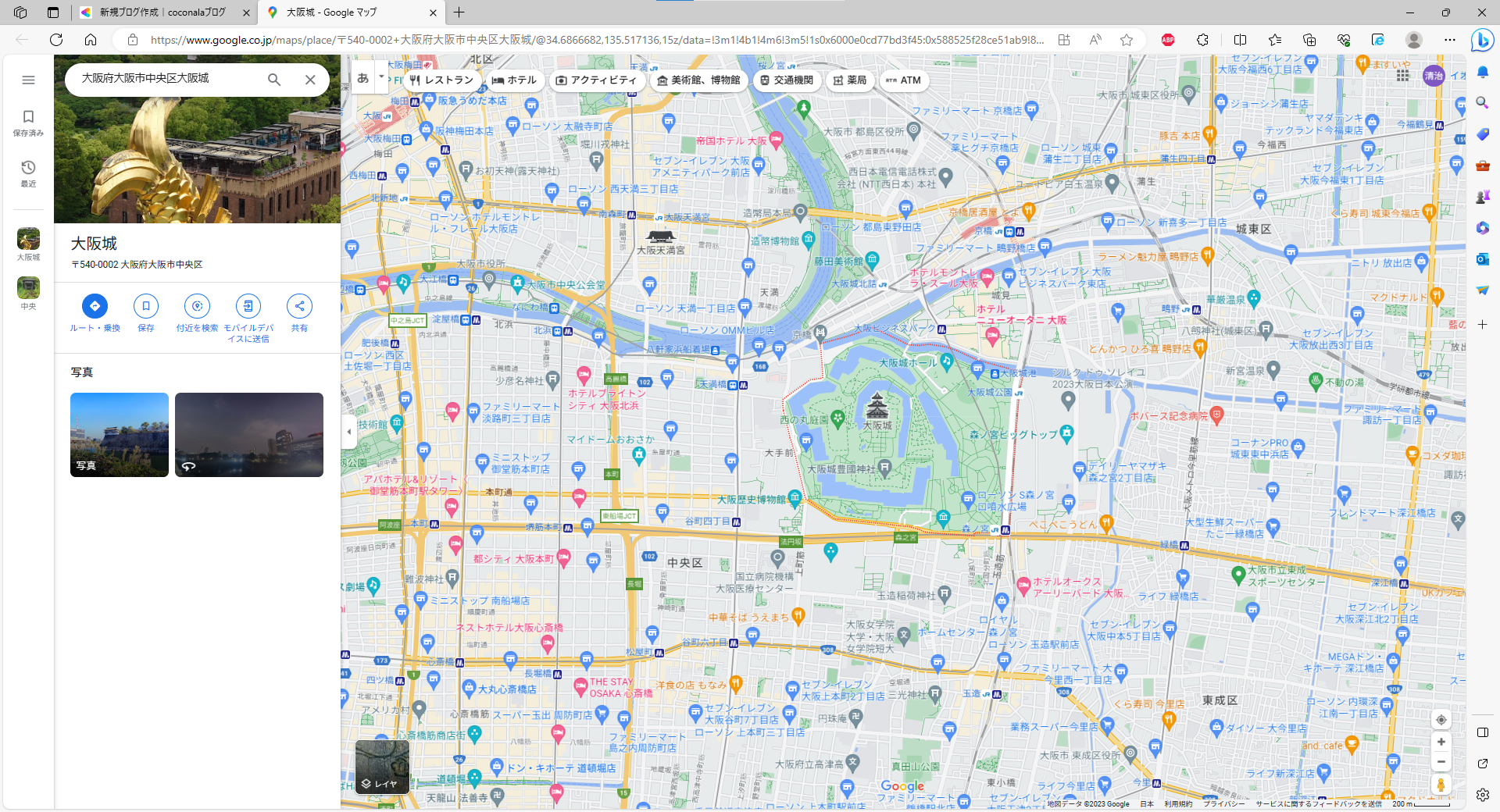Save 大阪城 using the 保存 icon

pos(146,306)
